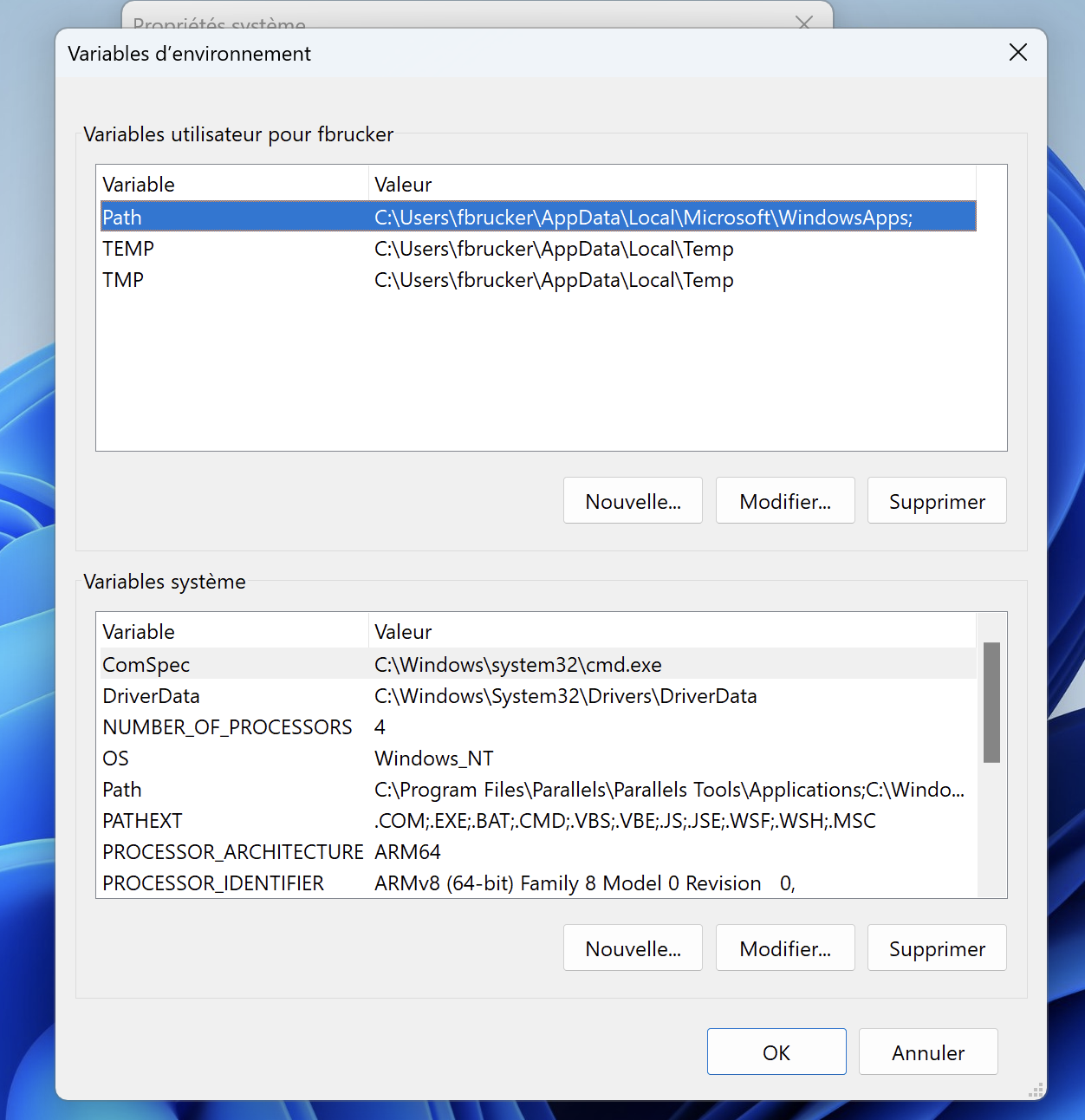
Task: Select the ComSpec system variable
Action: click(x=537, y=665)
